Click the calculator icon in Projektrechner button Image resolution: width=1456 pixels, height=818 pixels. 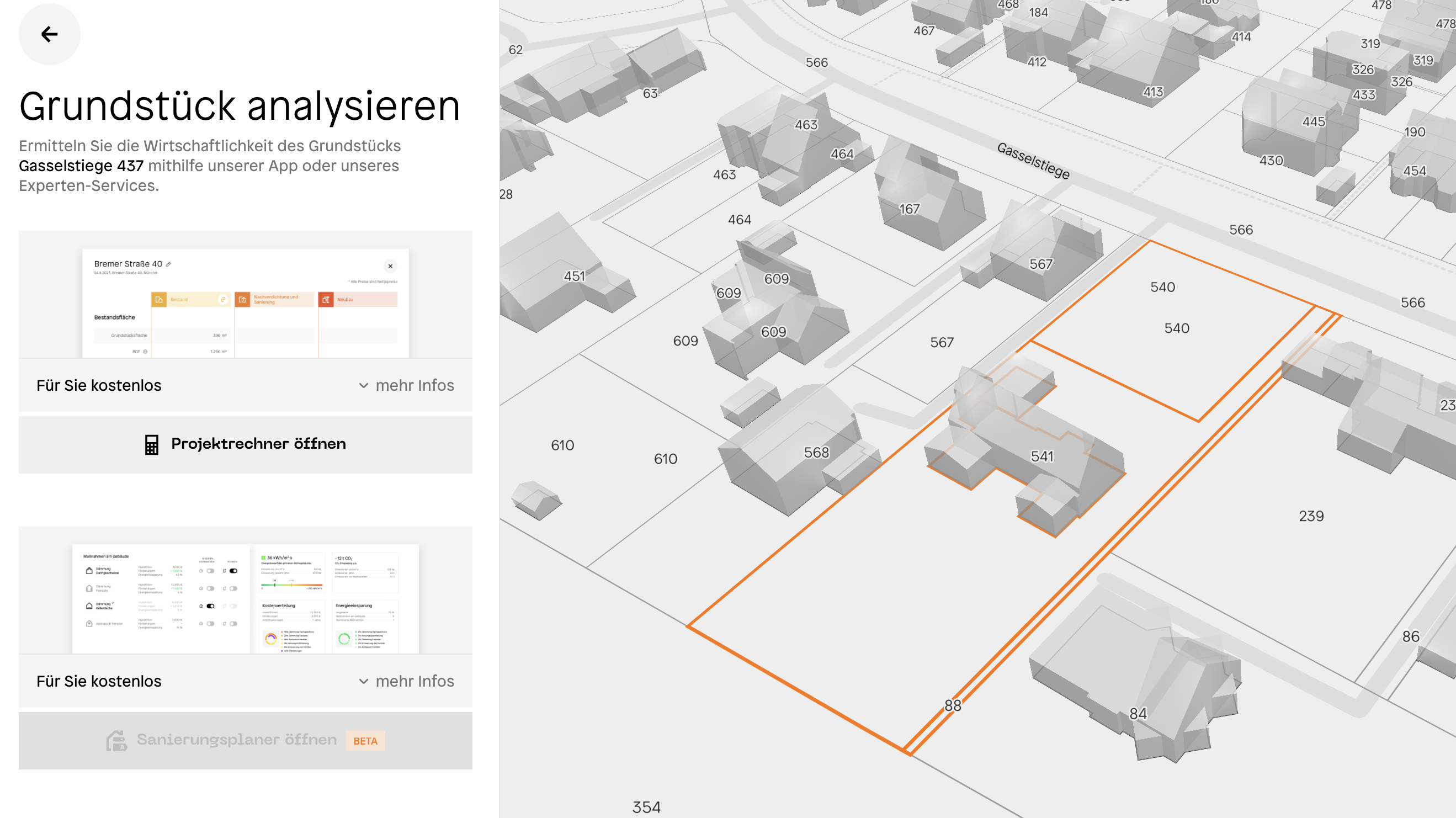(x=151, y=444)
